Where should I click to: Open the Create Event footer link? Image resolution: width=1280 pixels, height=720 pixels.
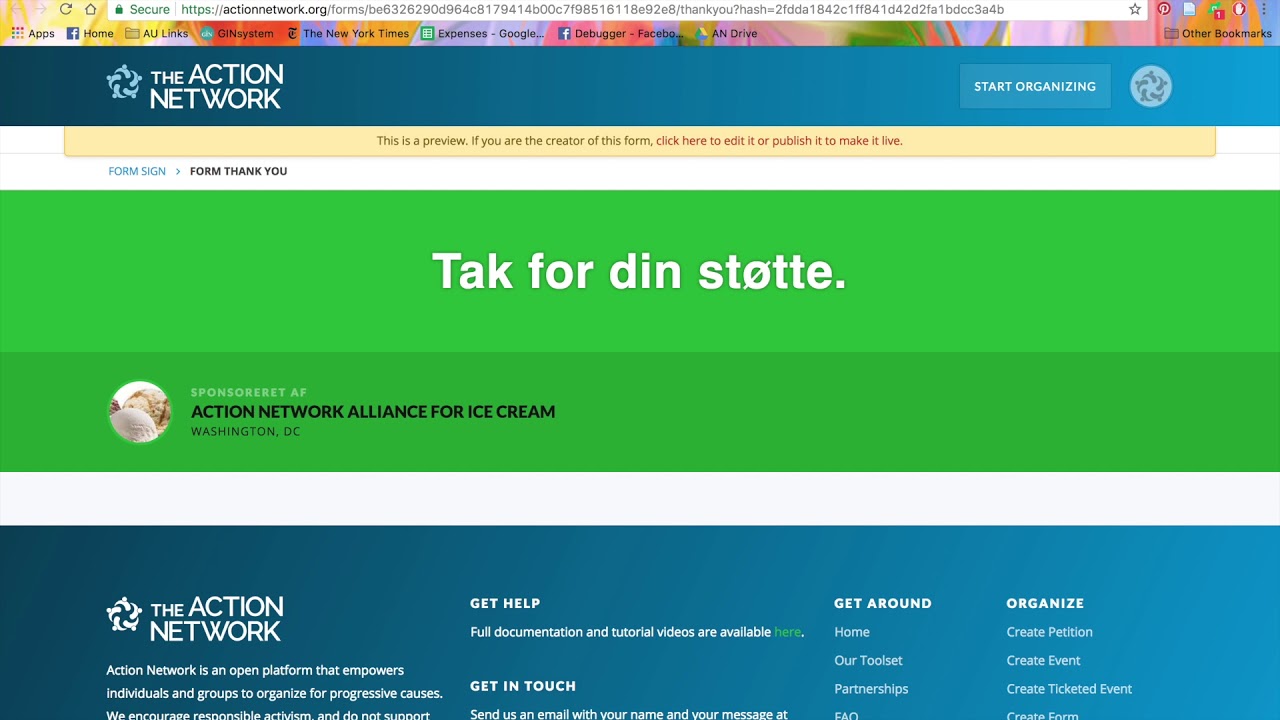(1043, 660)
